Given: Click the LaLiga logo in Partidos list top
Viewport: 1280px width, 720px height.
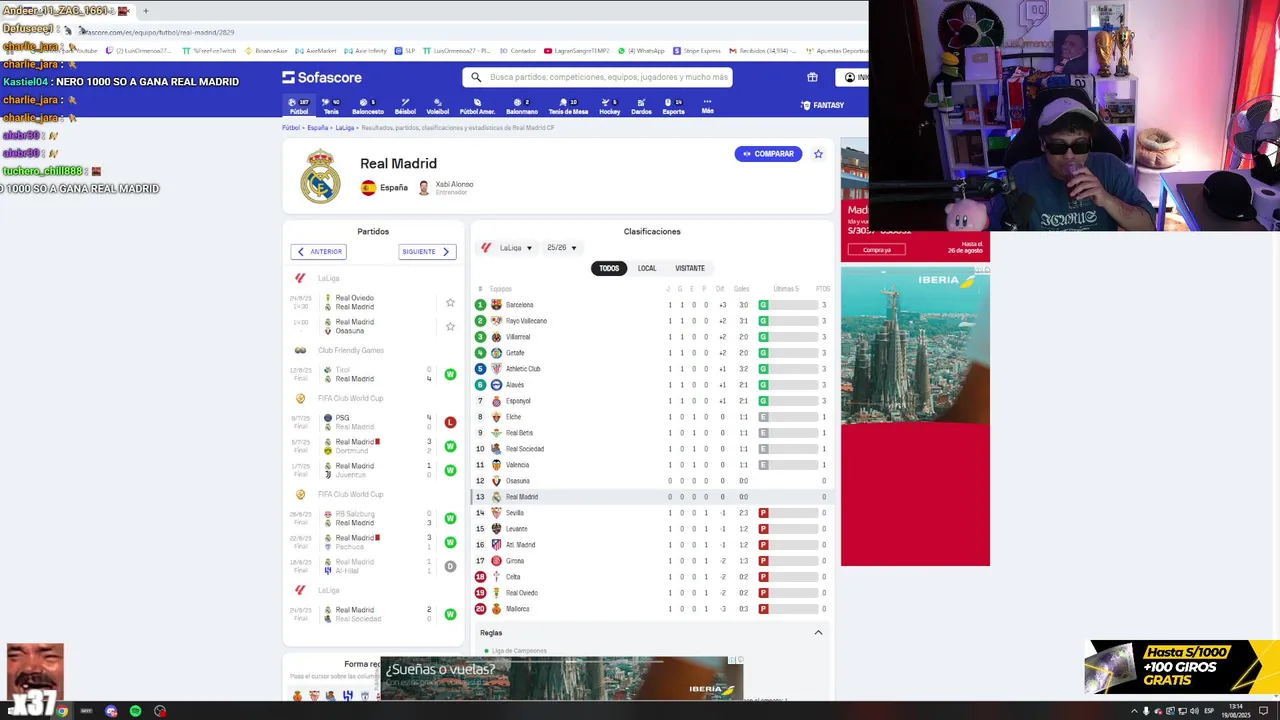Looking at the screenshot, I should 299,278.
